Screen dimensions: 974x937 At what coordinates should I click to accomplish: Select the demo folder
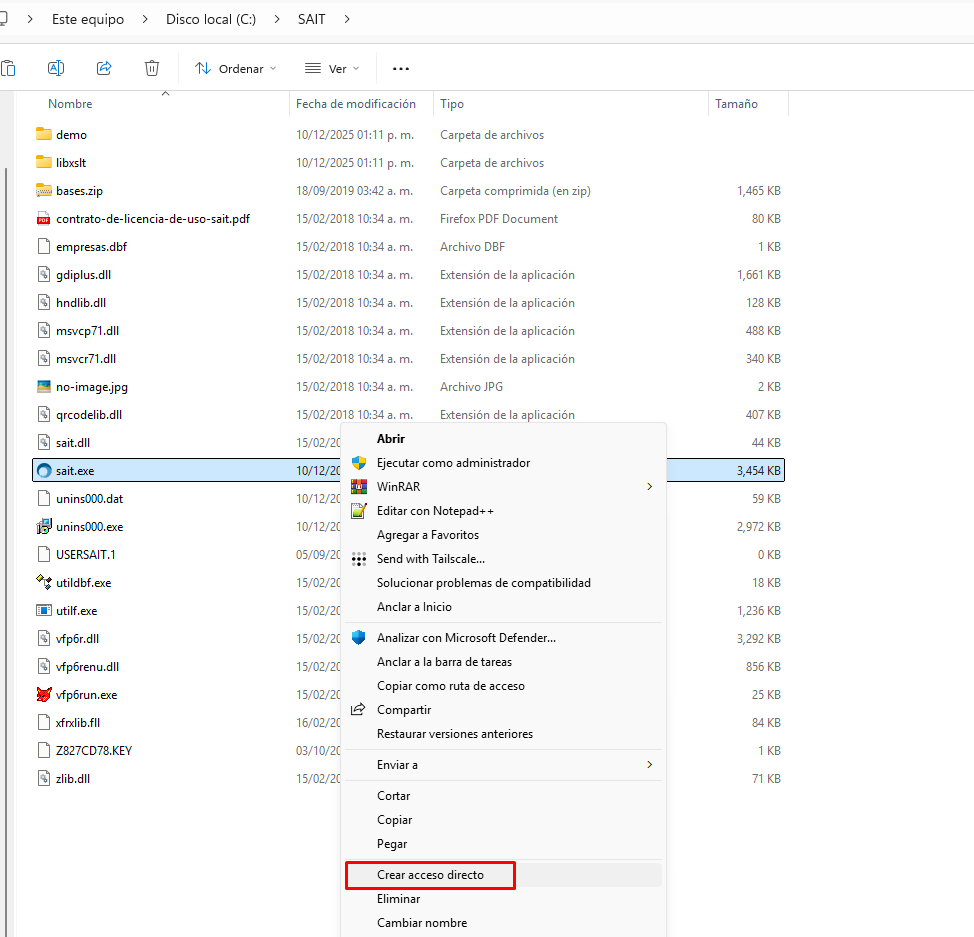[71, 135]
